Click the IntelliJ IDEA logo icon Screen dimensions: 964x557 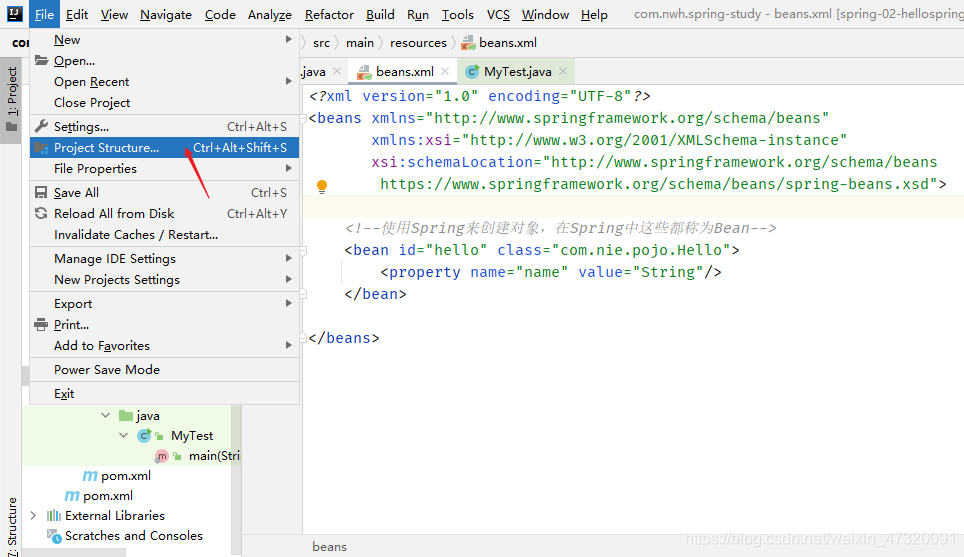[x=14, y=14]
